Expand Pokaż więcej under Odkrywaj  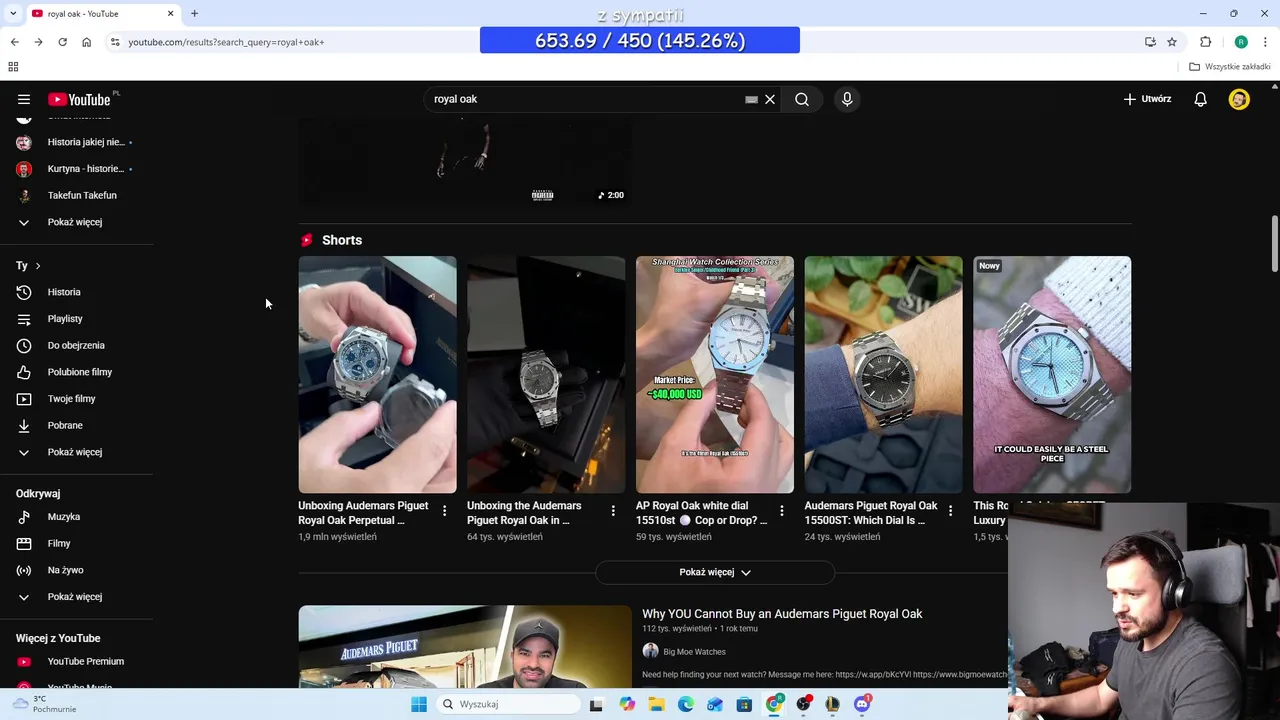pos(76,597)
